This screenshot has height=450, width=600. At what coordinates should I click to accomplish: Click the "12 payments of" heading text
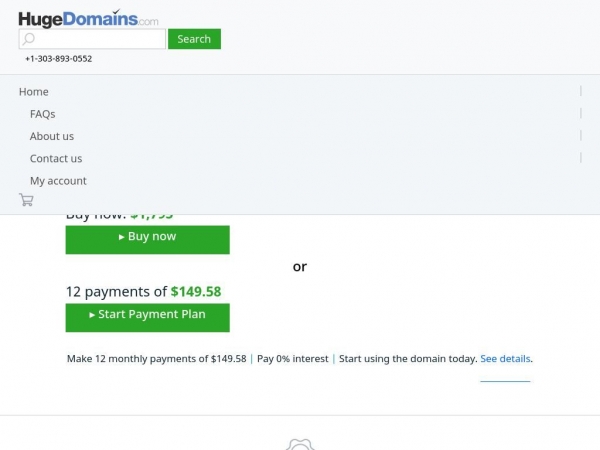coord(116,292)
